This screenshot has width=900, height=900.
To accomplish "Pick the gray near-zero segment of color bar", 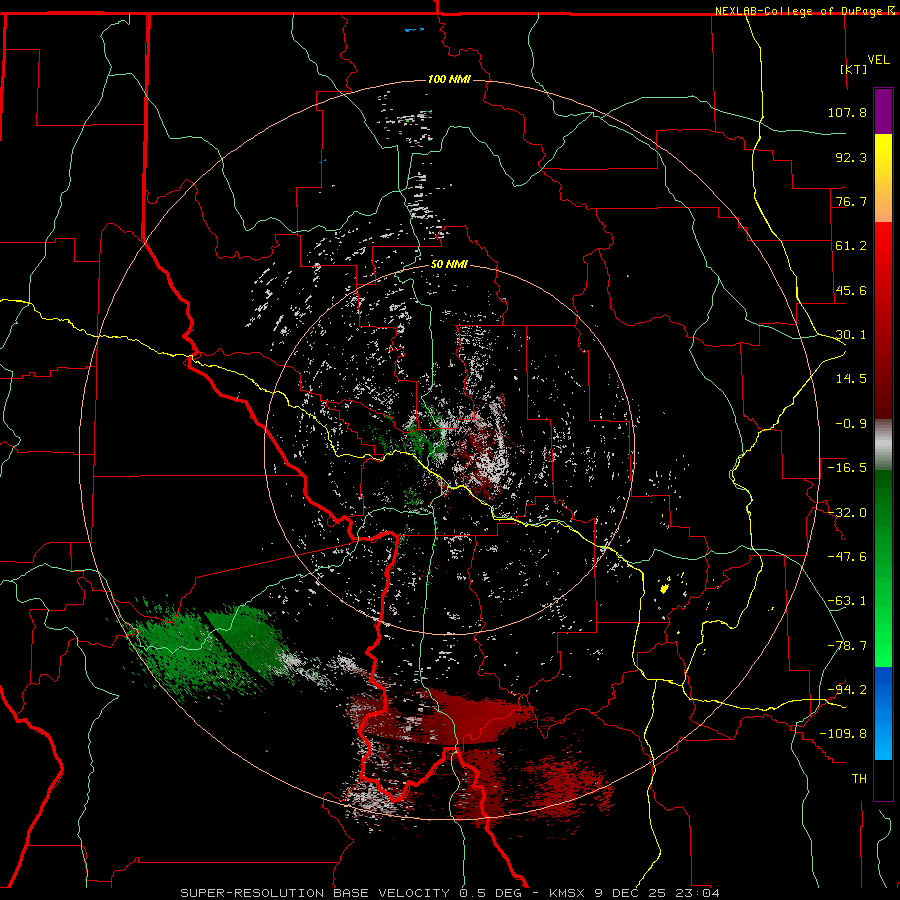I will pos(883,444).
